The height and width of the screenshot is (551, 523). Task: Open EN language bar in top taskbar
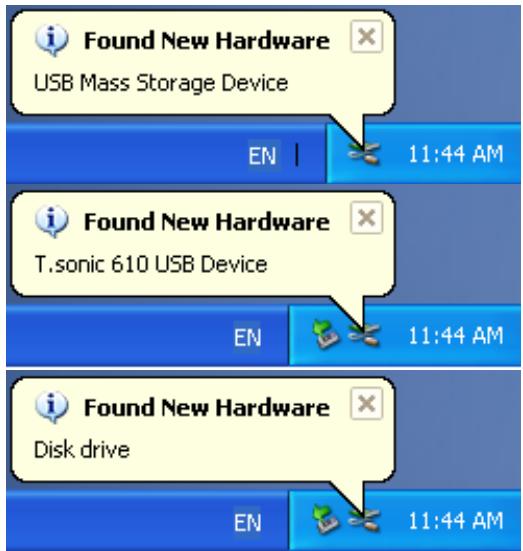click(x=263, y=155)
